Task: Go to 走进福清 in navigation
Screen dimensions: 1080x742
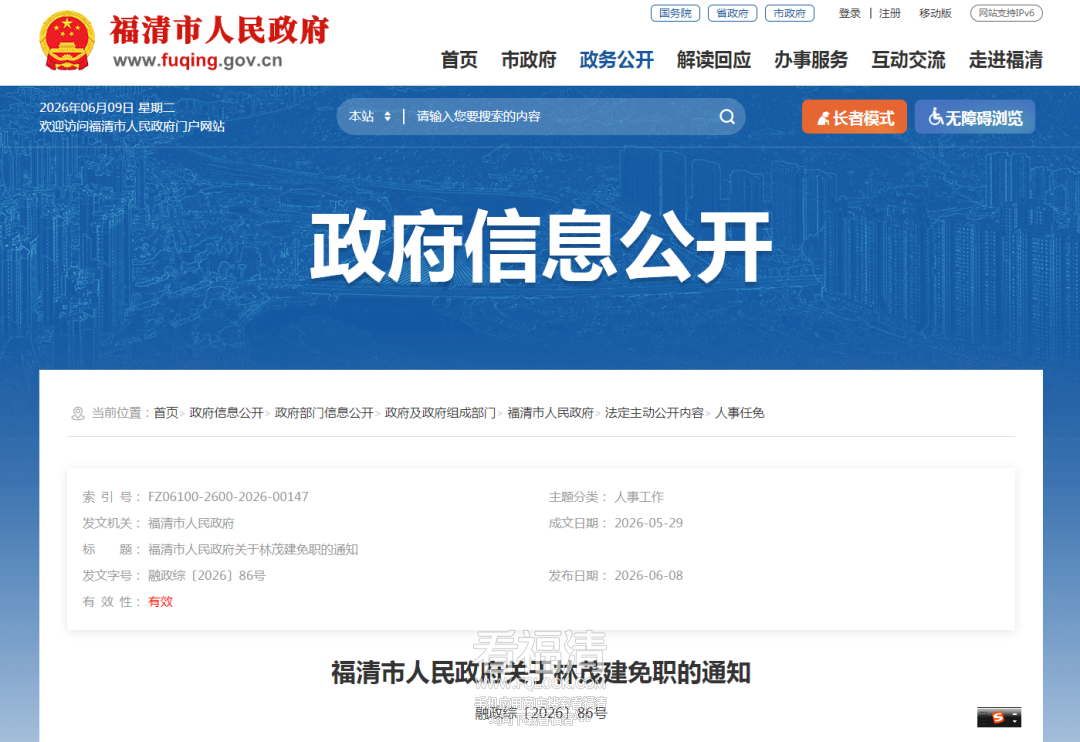Action: coord(1006,60)
